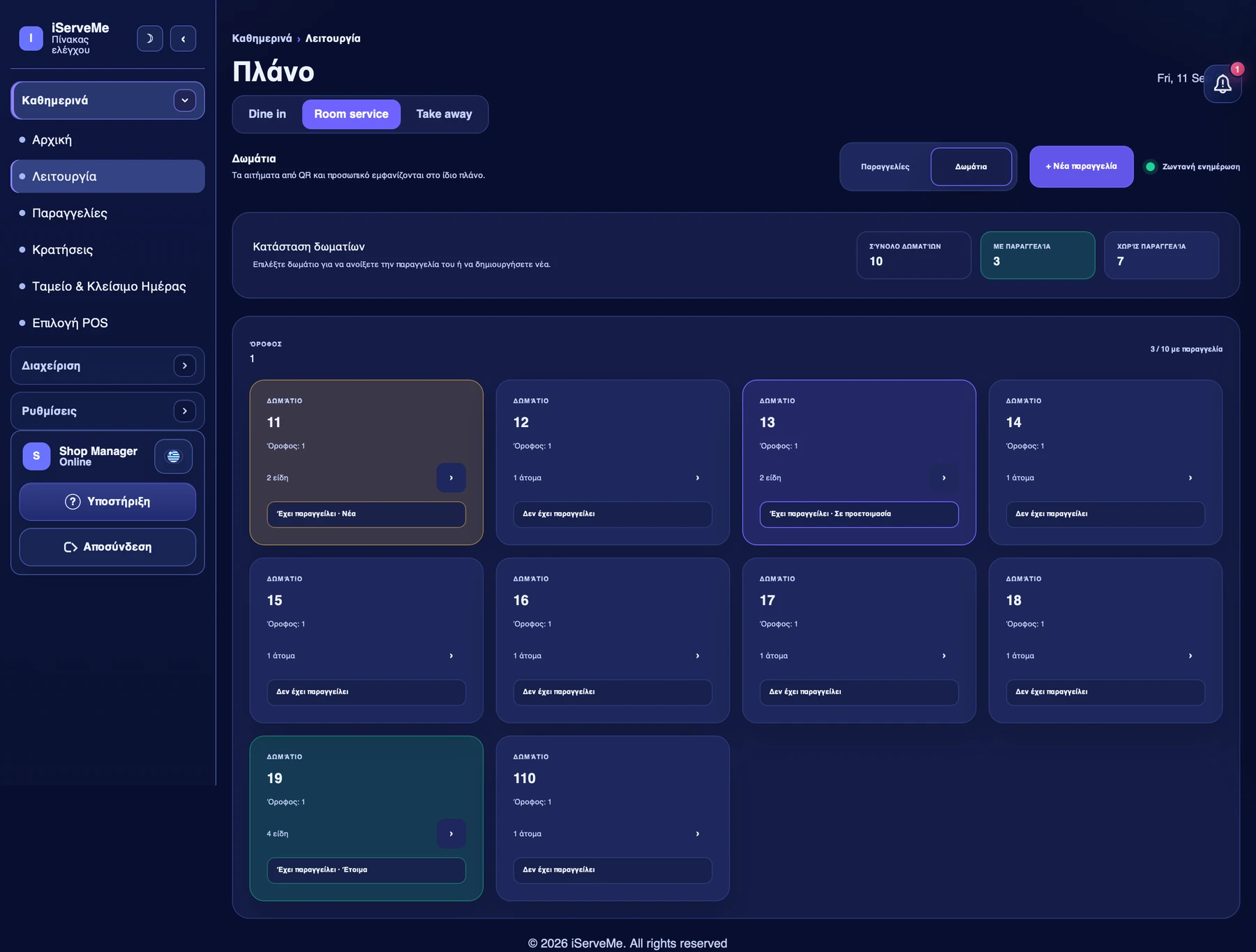This screenshot has height=952, width=1256.
Task: Open room 14 arrow
Action: 1190,478
